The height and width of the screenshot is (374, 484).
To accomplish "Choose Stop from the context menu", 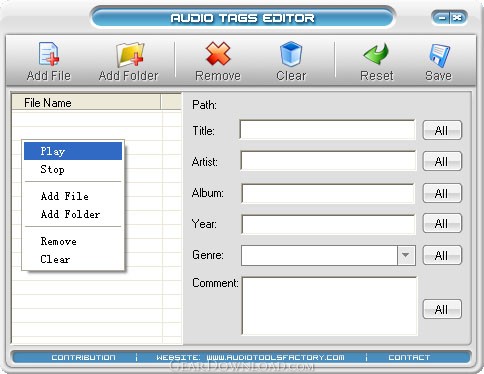I will point(73,169).
